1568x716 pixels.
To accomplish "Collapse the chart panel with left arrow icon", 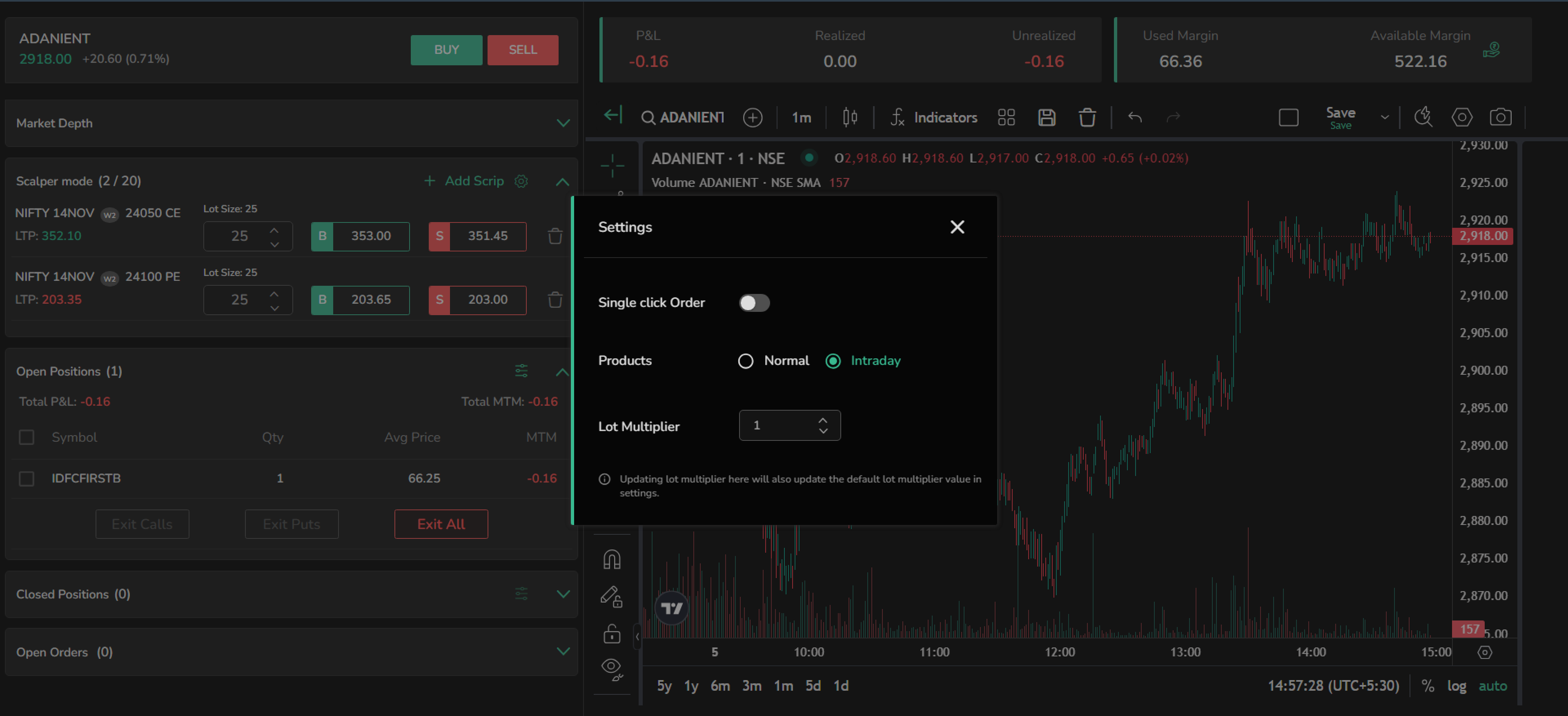I will (612, 115).
